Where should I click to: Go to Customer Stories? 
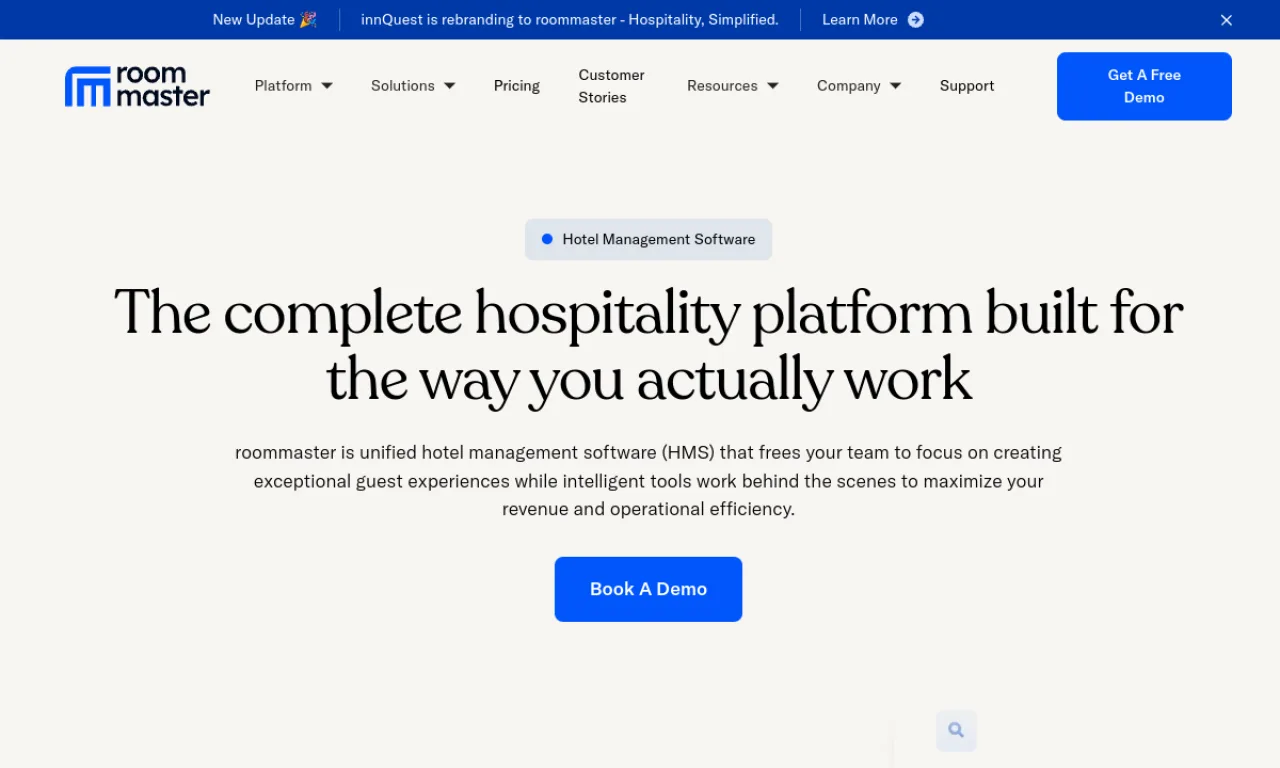click(x=612, y=86)
